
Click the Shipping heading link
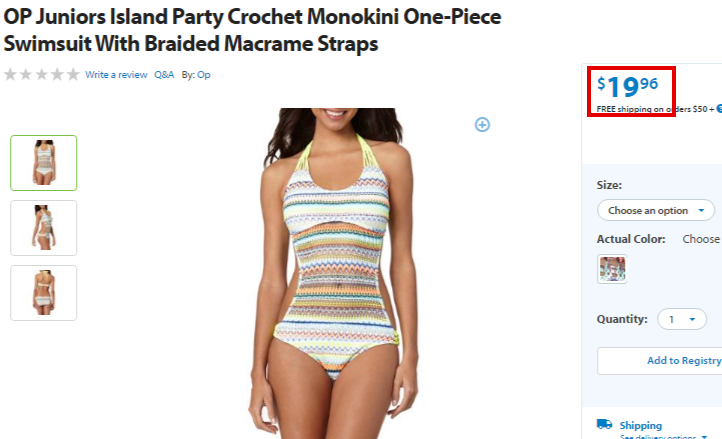(640, 425)
